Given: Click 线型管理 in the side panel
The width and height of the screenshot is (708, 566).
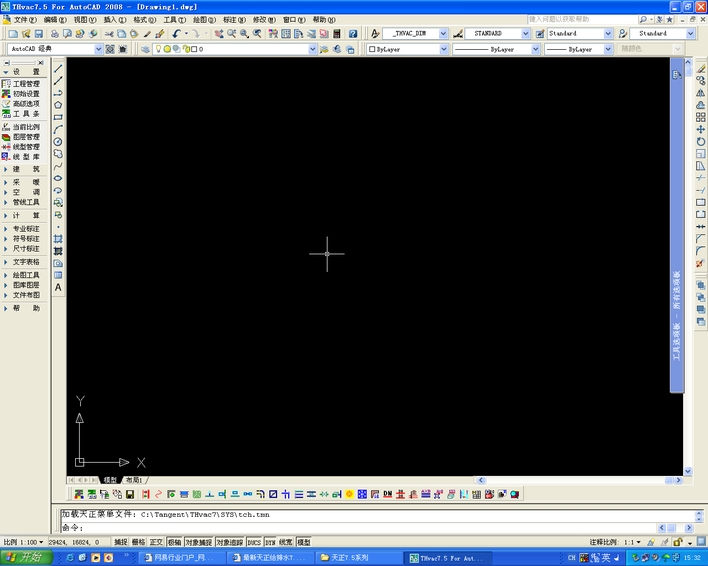Looking at the screenshot, I should 21,147.
